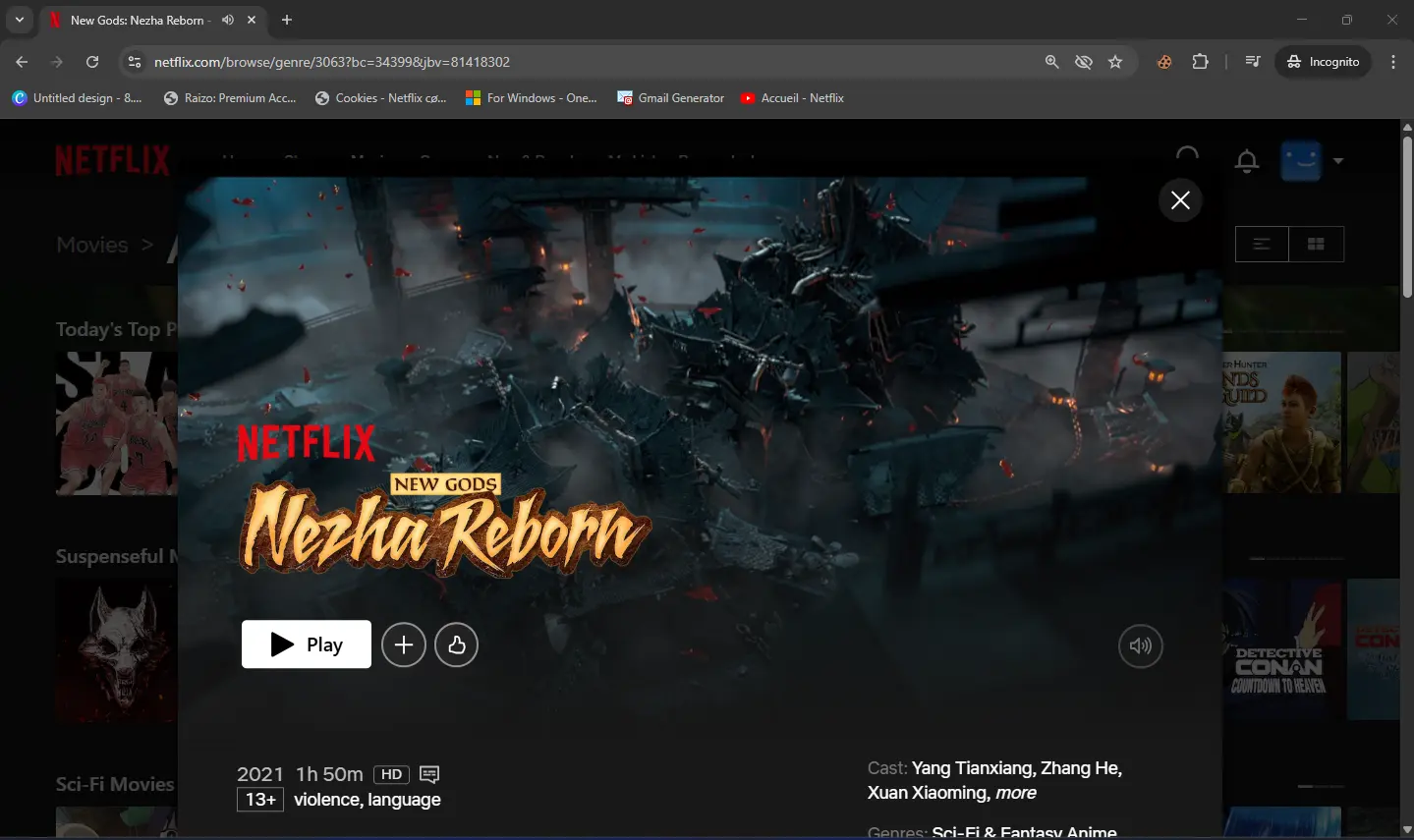Go to the Netflix home logo
1414x840 pixels.
coord(112,160)
